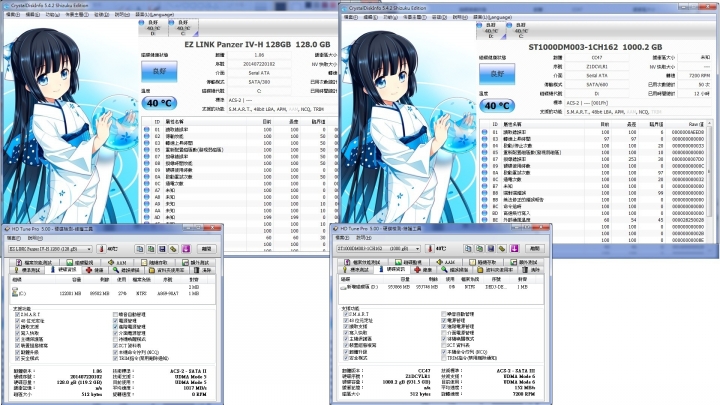The width and height of the screenshot is (720, 405).
Task: Open ST1000DM003 drive dropdown in right HD Tune
Action: 378,248
